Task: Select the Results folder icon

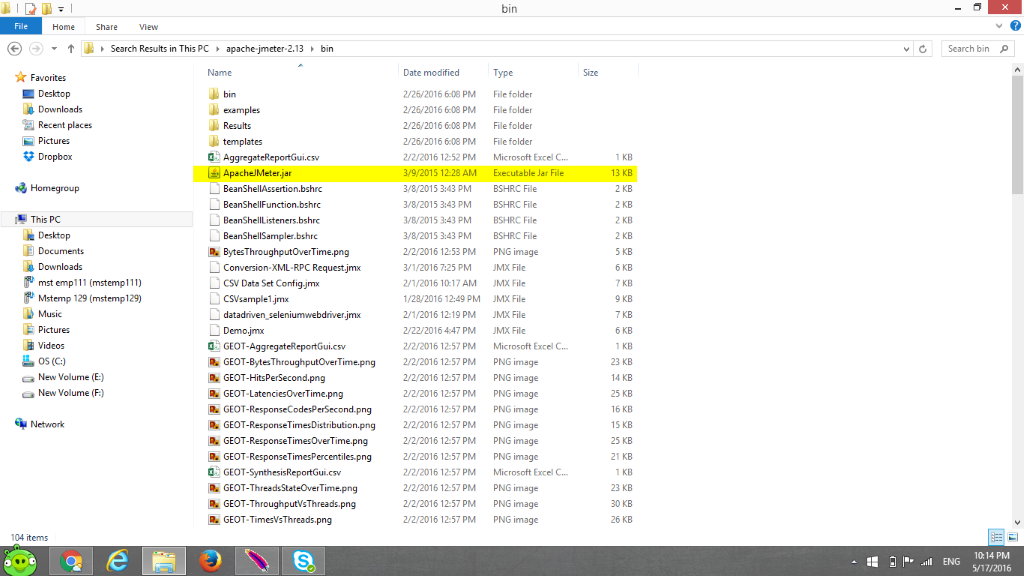Action: pos(214,125)
